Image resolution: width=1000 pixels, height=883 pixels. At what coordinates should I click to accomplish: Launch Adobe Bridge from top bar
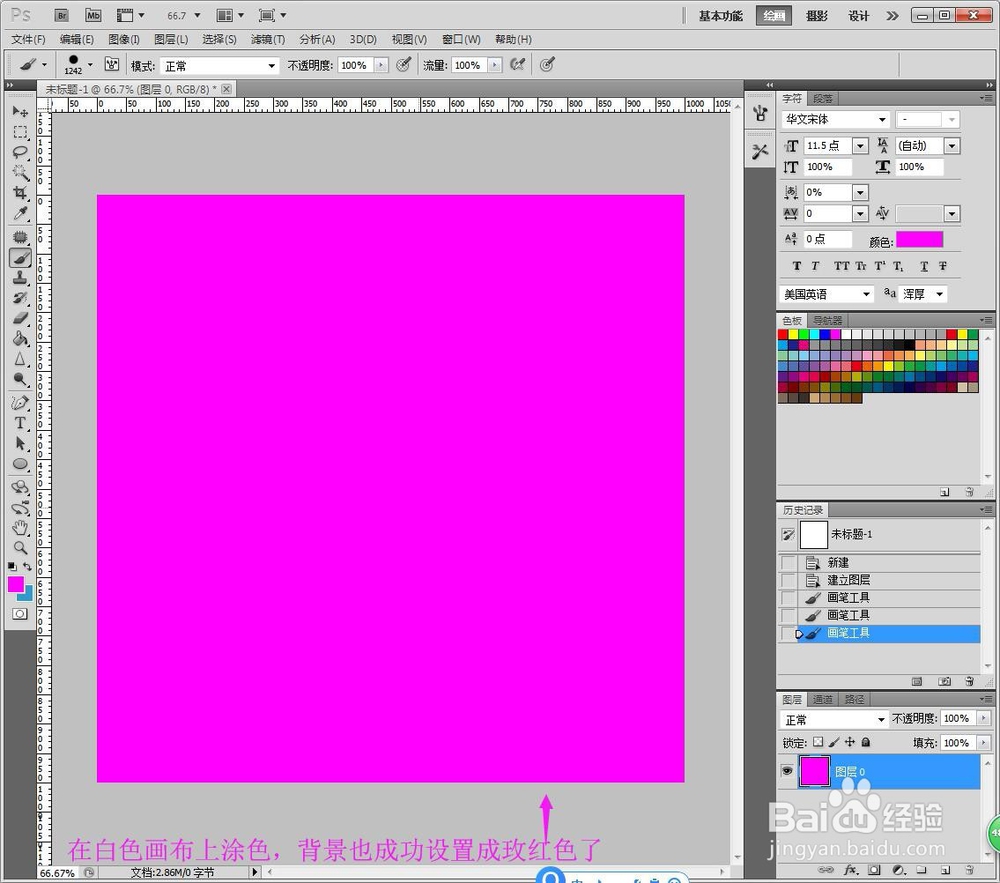(x=62, y=15)
